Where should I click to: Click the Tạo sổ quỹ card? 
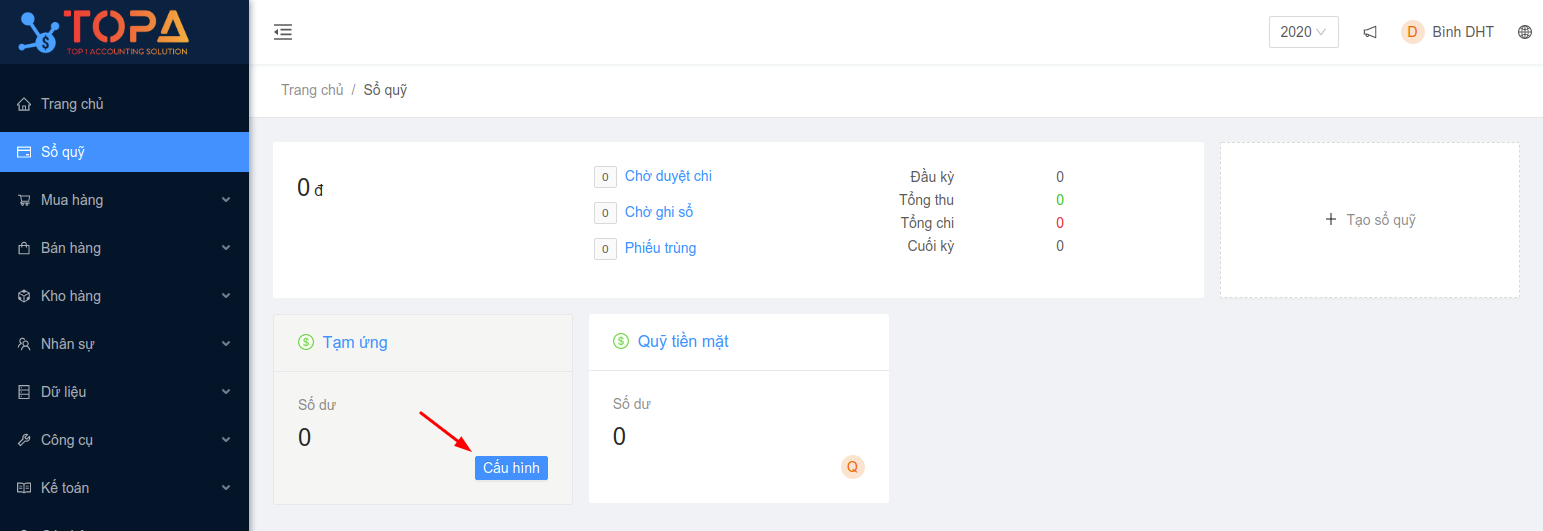pyautogui.click(x=1369, y=220)
